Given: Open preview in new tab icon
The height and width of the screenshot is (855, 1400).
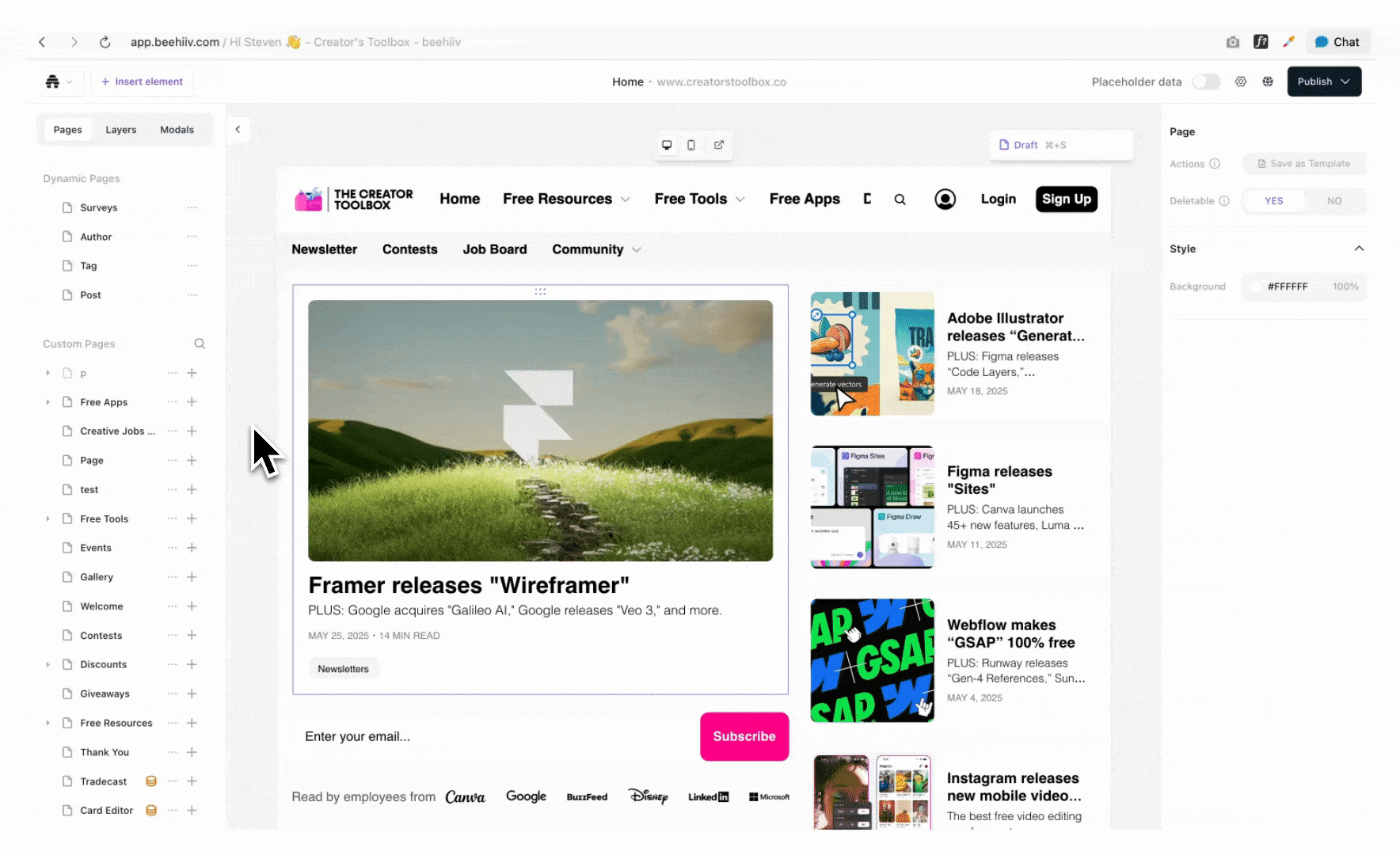Looking at the screenshot, I should coord(719,145).
